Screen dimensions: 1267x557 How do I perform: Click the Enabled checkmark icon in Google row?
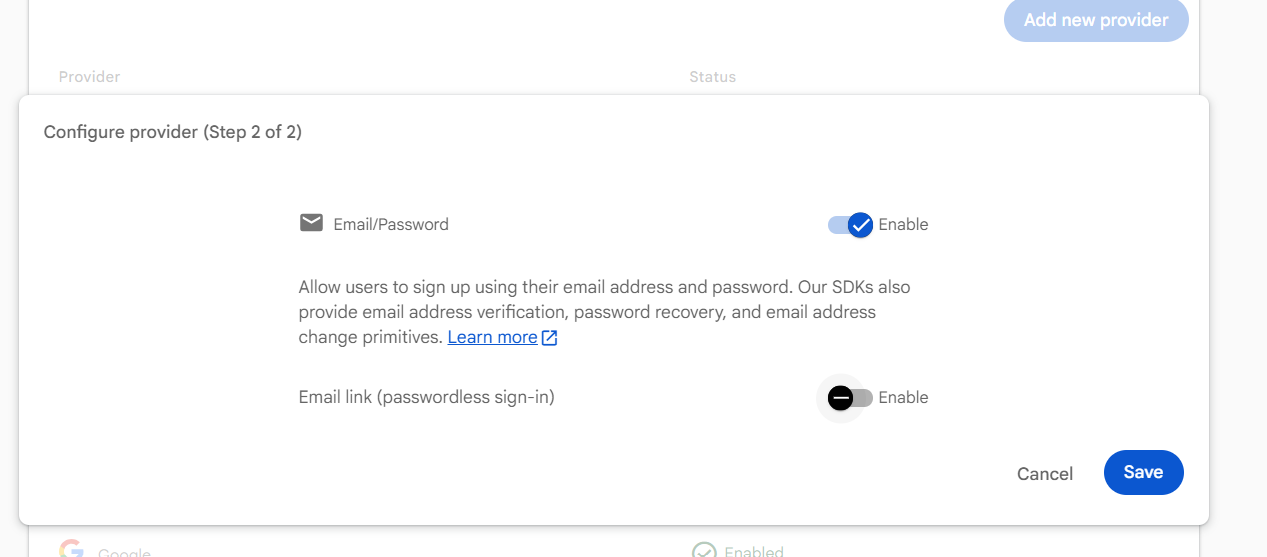coord(705,551)
